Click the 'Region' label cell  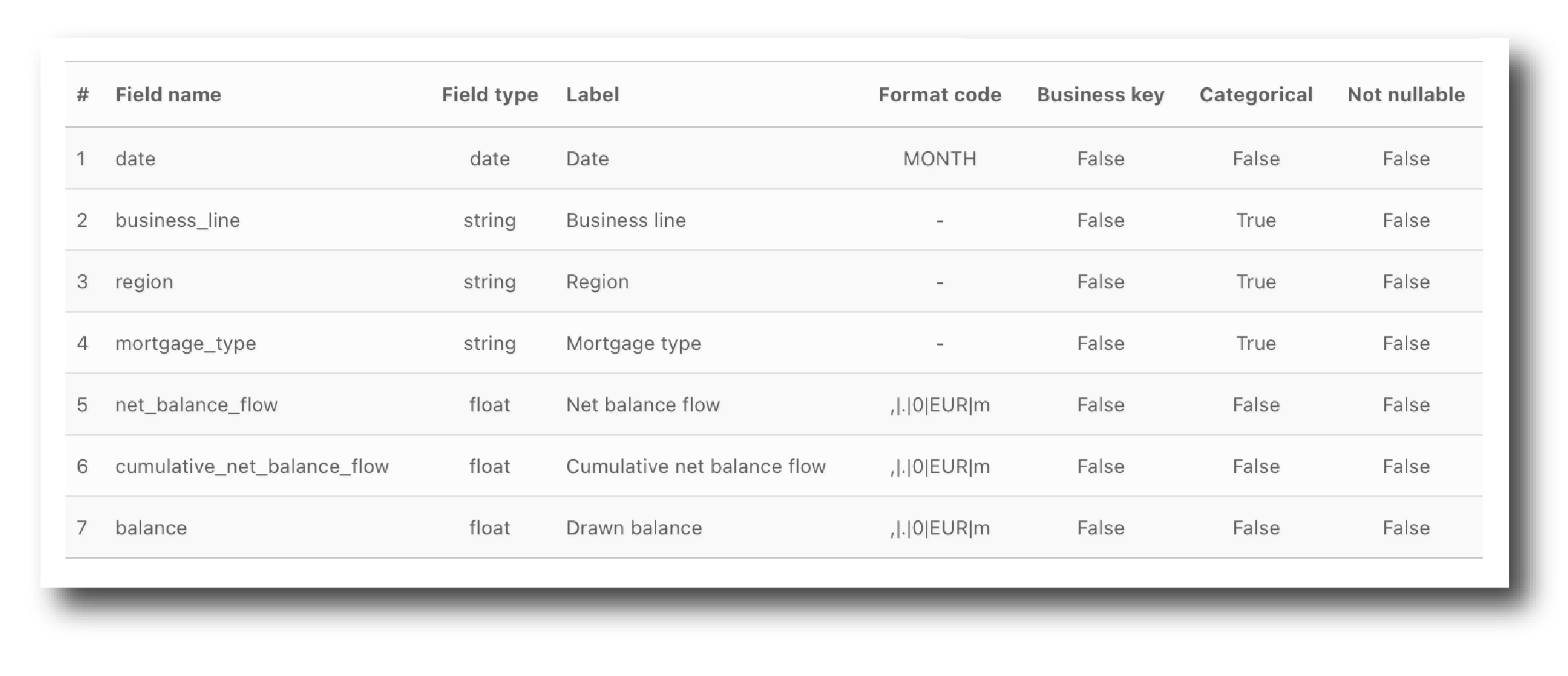tap(597, 282)
